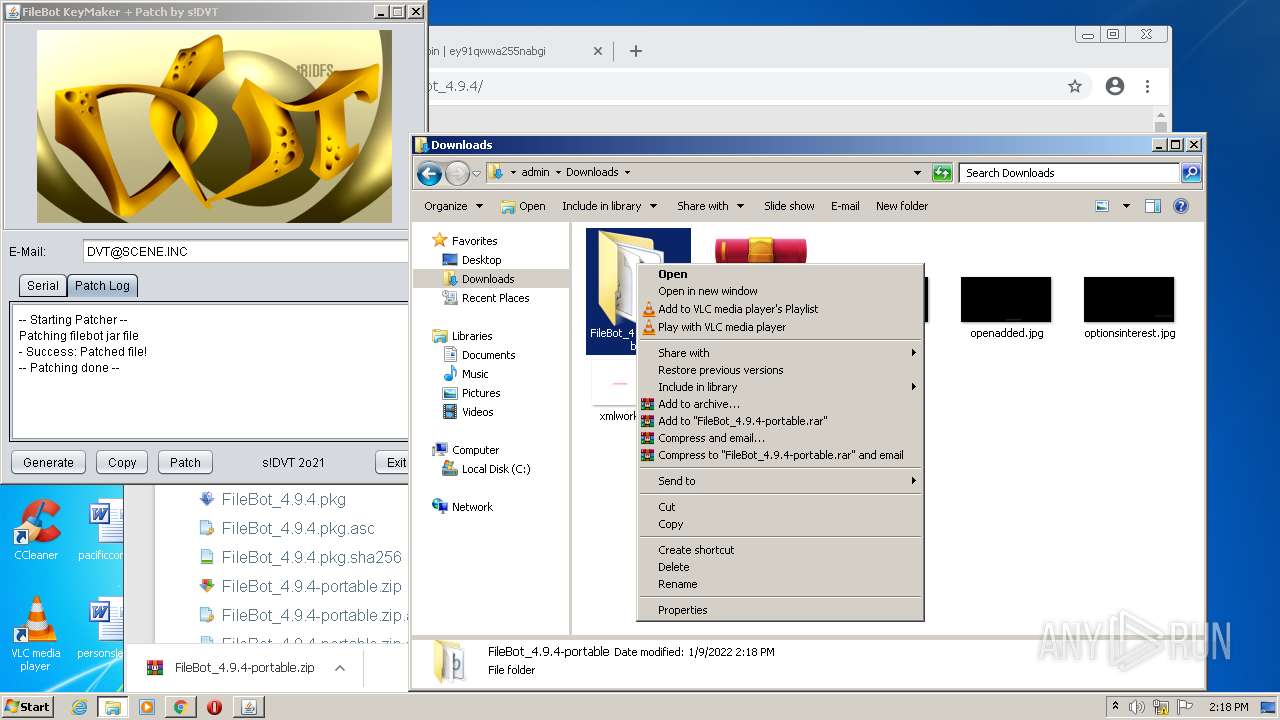1280x720 pixels.
Task: Toggle the preview pane icon
Action: pos(1153,206)
